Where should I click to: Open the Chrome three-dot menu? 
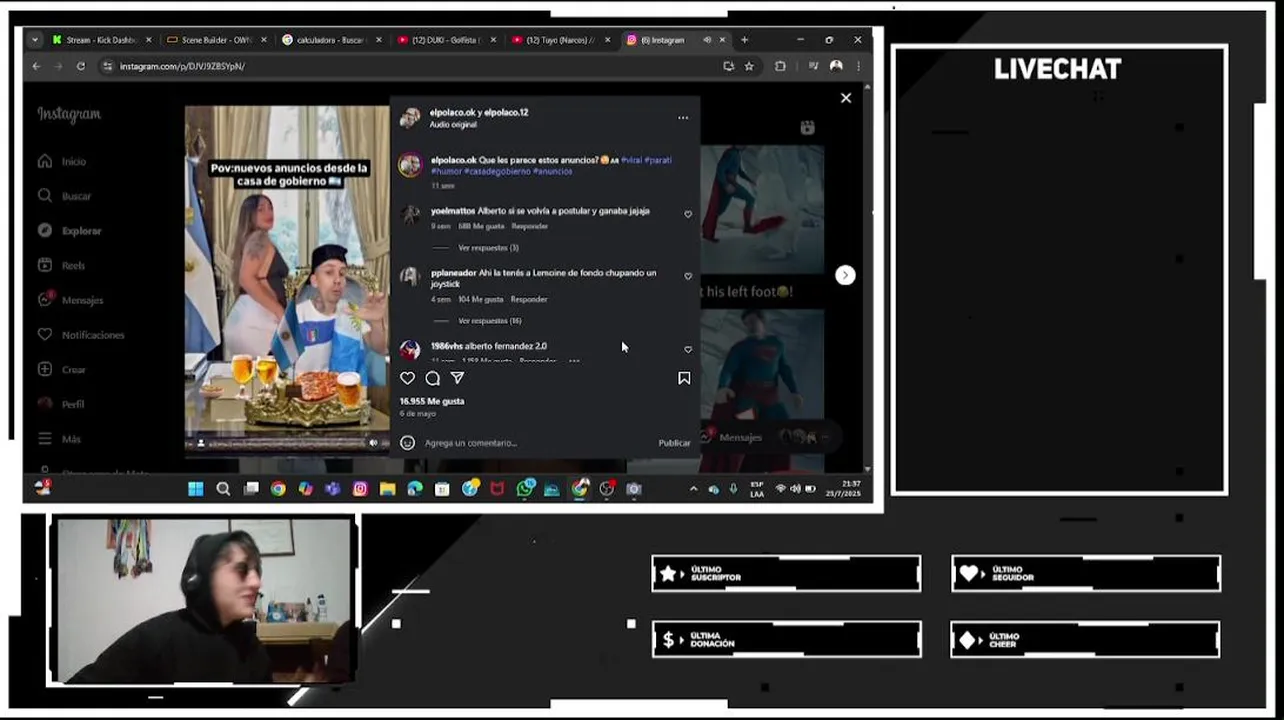click(x=858, y=66)
